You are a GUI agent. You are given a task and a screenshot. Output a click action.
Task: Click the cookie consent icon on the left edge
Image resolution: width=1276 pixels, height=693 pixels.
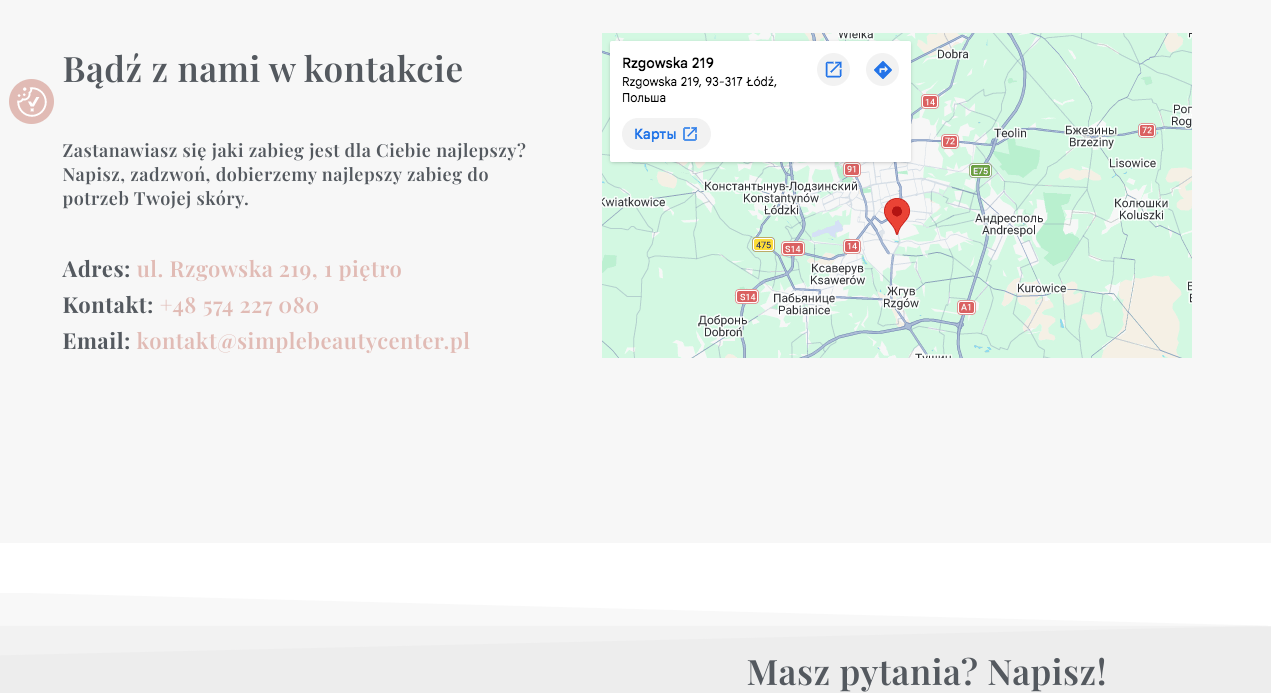31,101
